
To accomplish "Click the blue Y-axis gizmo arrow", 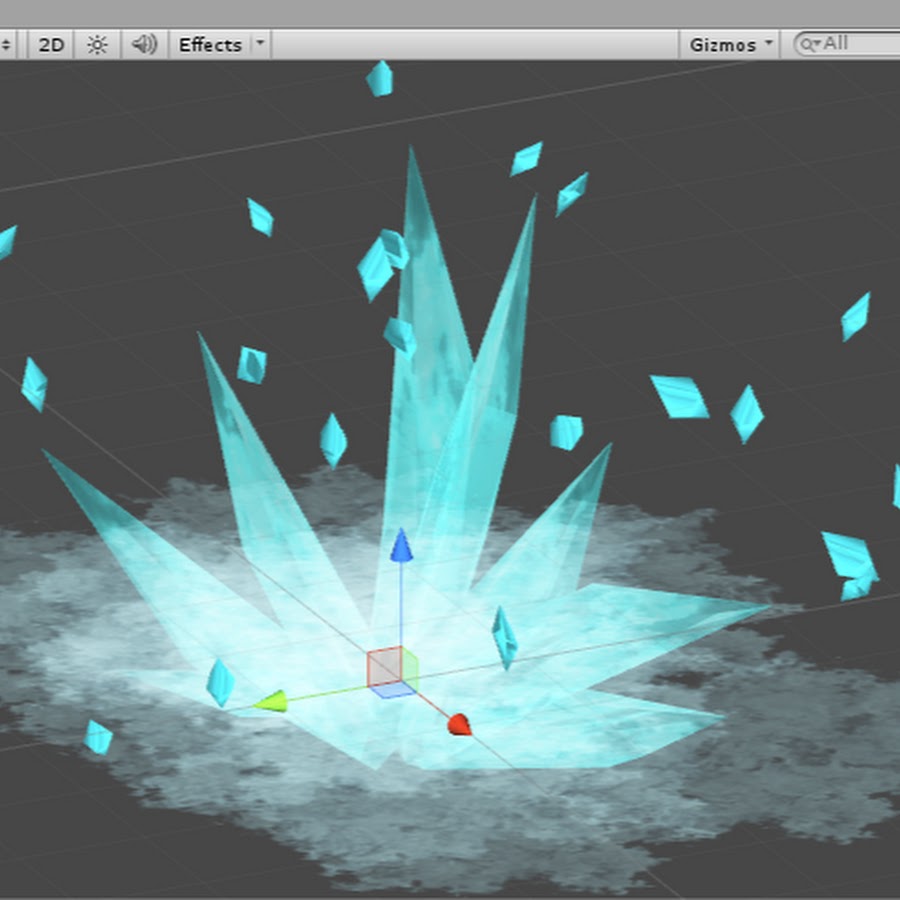I will point(401,545).
